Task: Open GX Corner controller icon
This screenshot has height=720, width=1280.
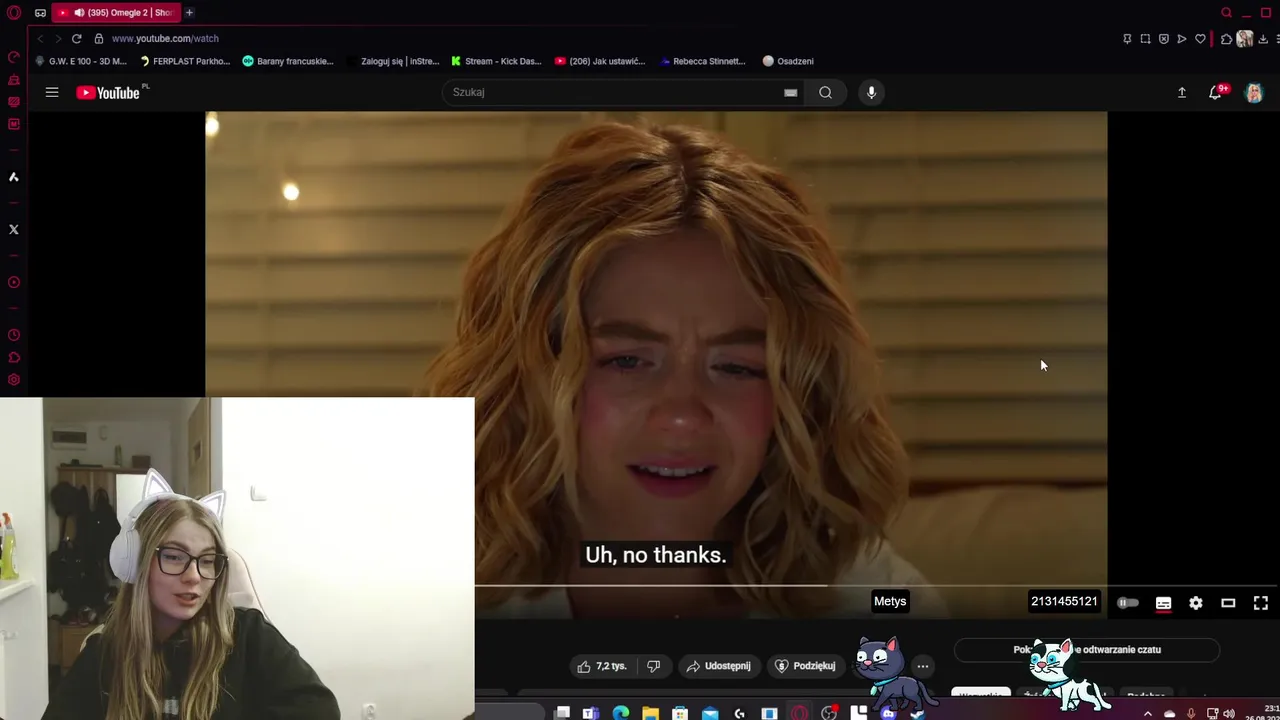Action: tap(40, 13)
